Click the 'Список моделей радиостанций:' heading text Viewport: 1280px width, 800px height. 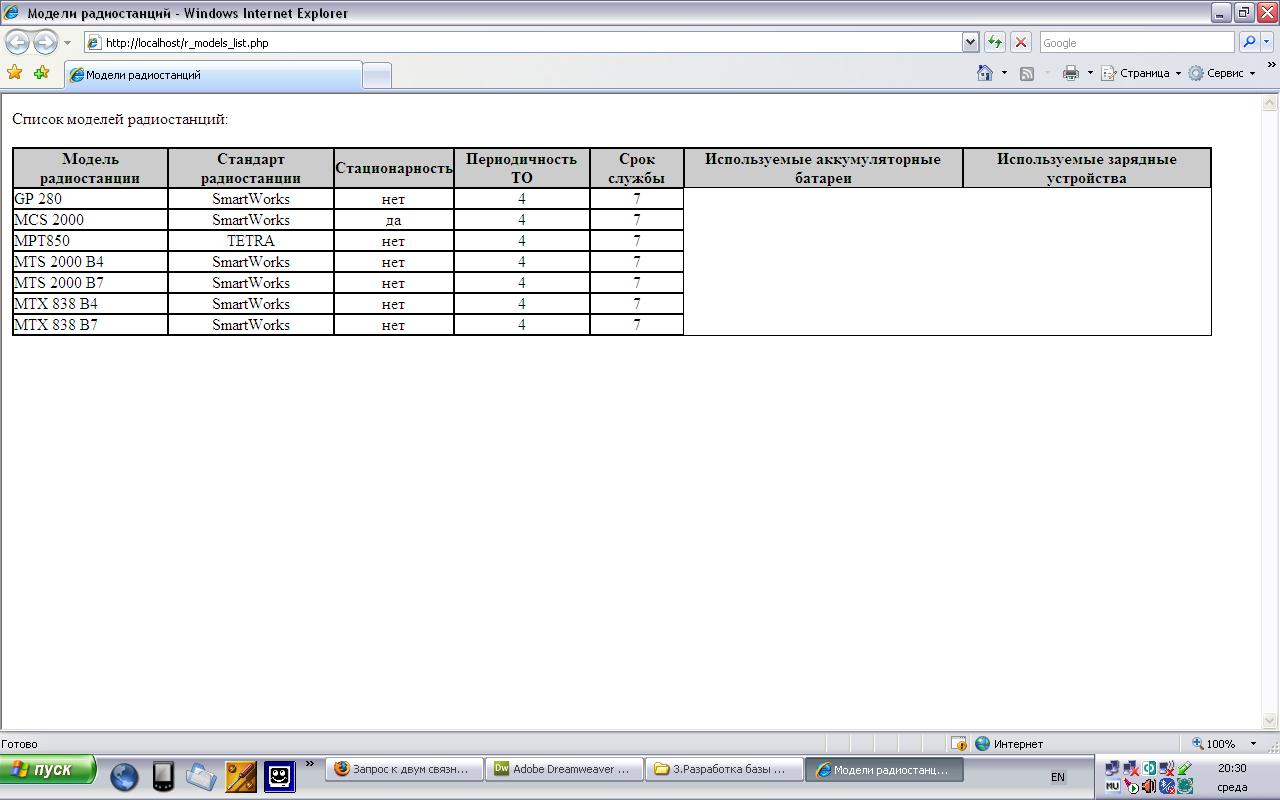pos(120,120)
